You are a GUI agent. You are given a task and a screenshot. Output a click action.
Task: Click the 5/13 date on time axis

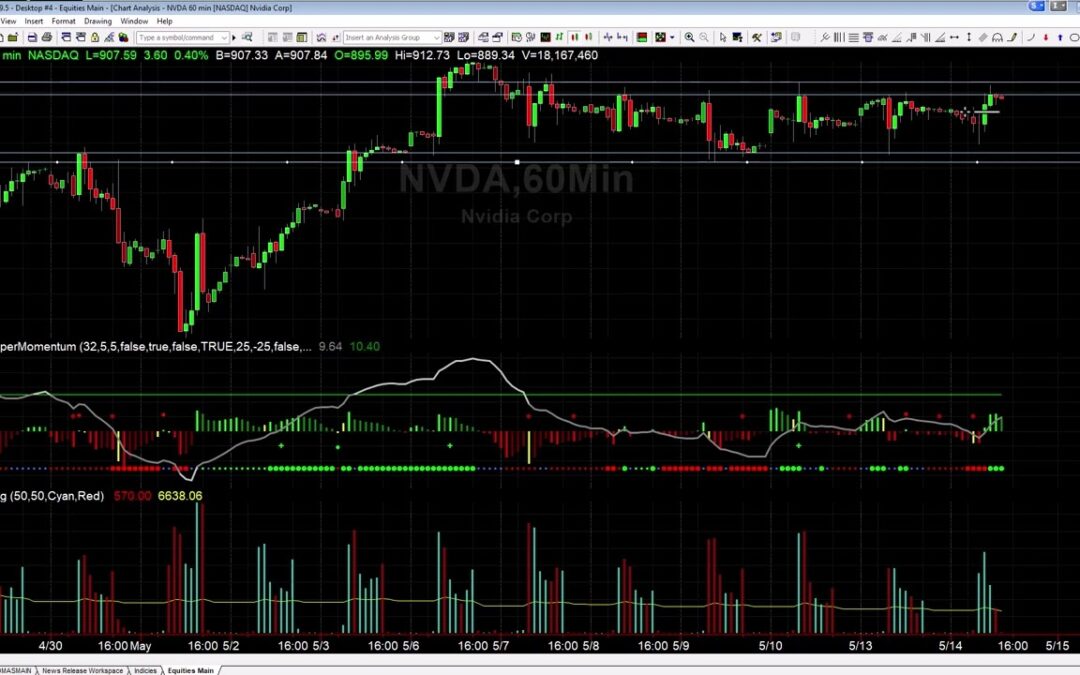[860, 646]
